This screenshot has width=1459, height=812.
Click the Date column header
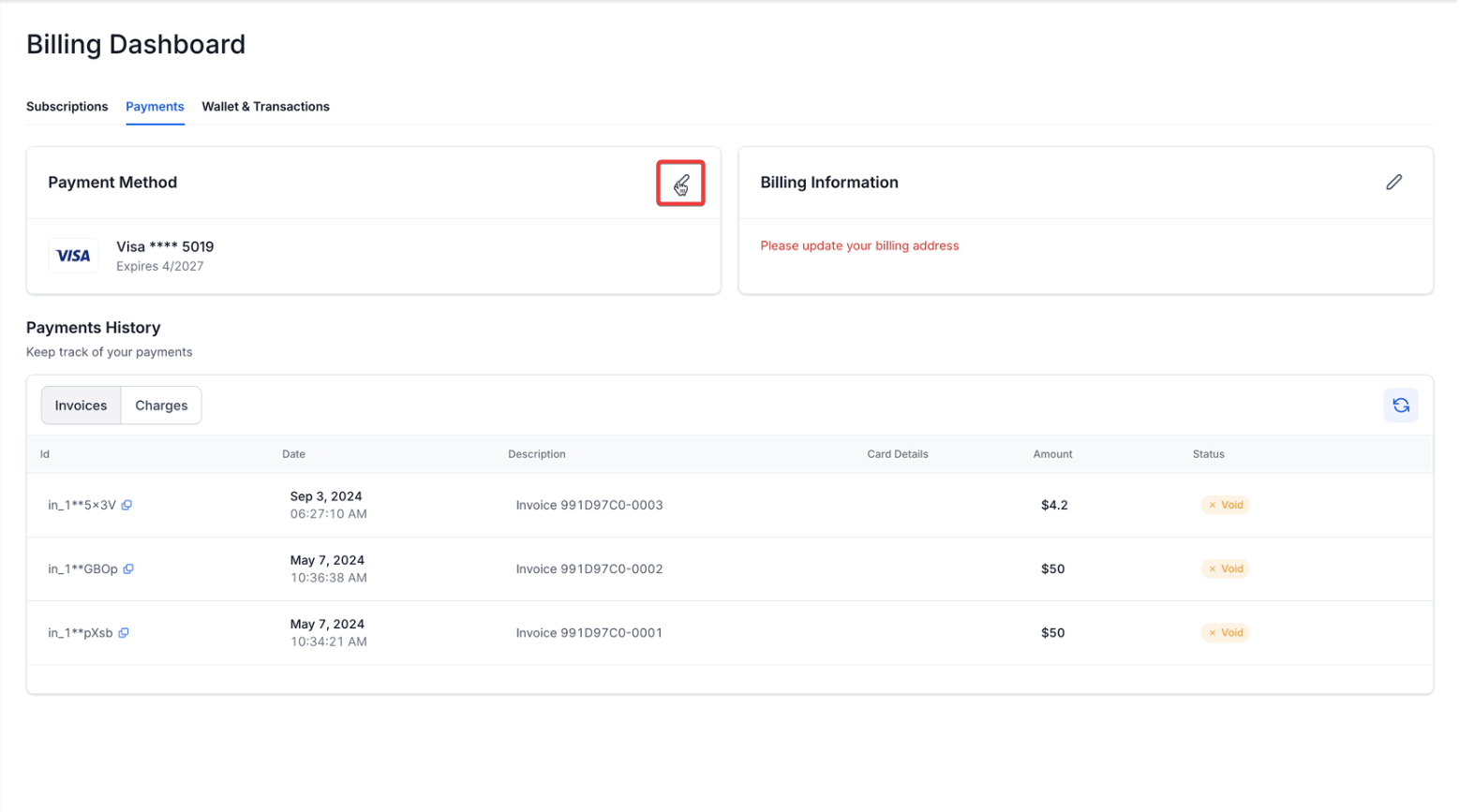293,454
